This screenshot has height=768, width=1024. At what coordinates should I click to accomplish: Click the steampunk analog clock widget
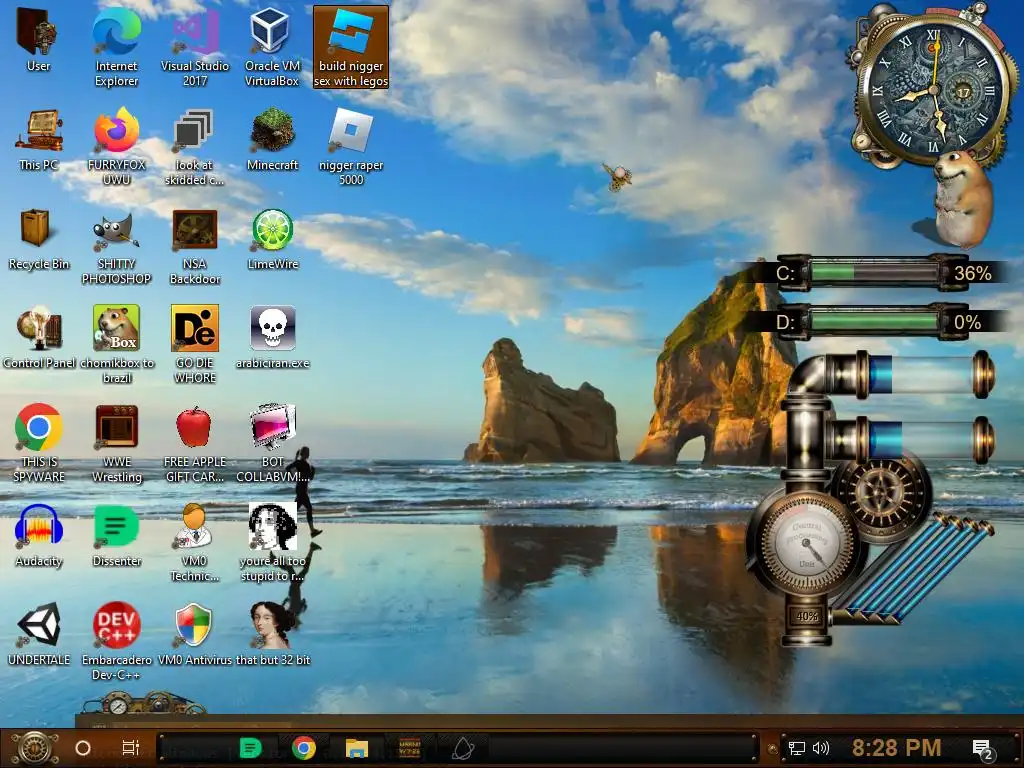click(934, 90)
